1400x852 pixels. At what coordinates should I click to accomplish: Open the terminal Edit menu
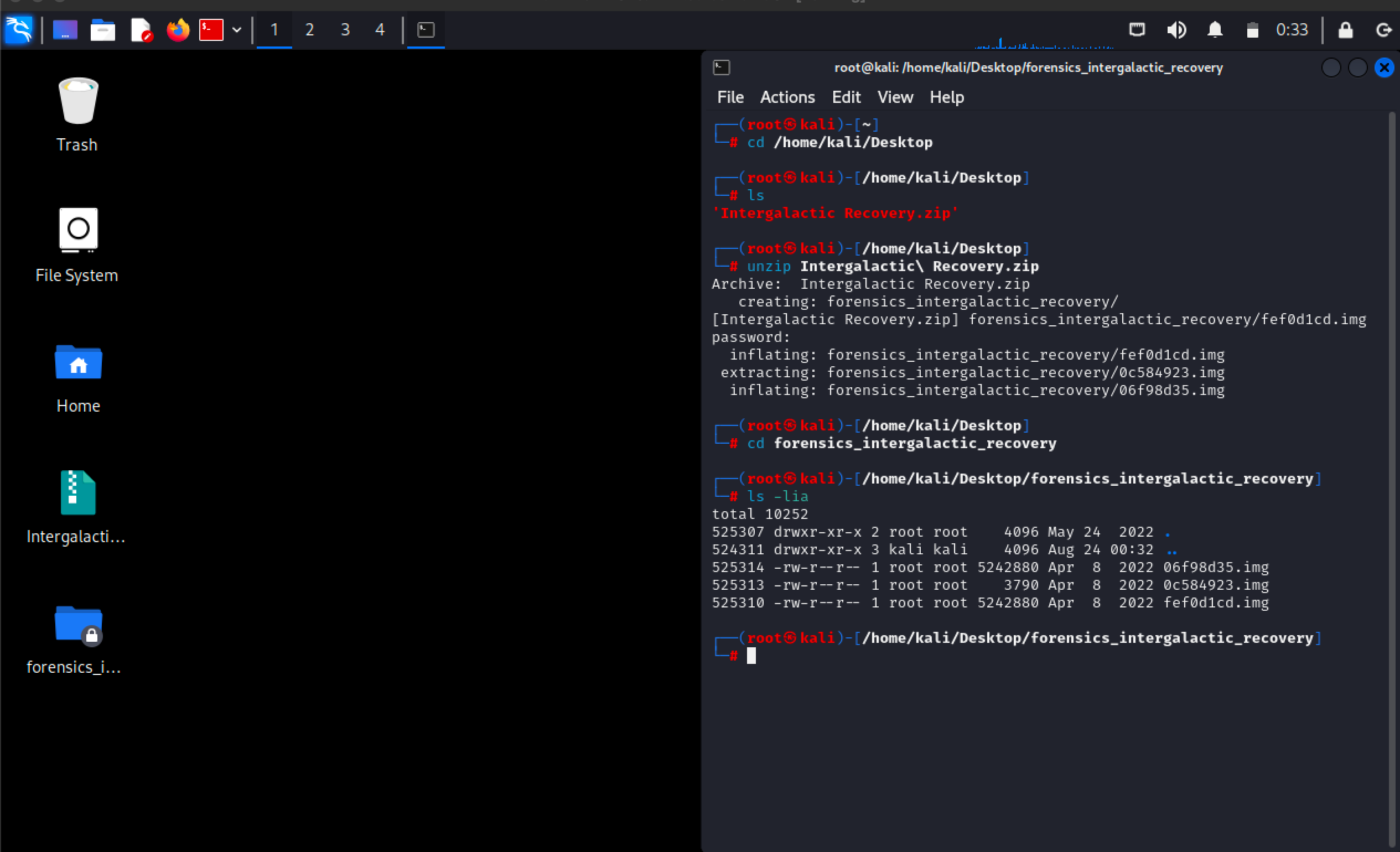tap(846, 97)
